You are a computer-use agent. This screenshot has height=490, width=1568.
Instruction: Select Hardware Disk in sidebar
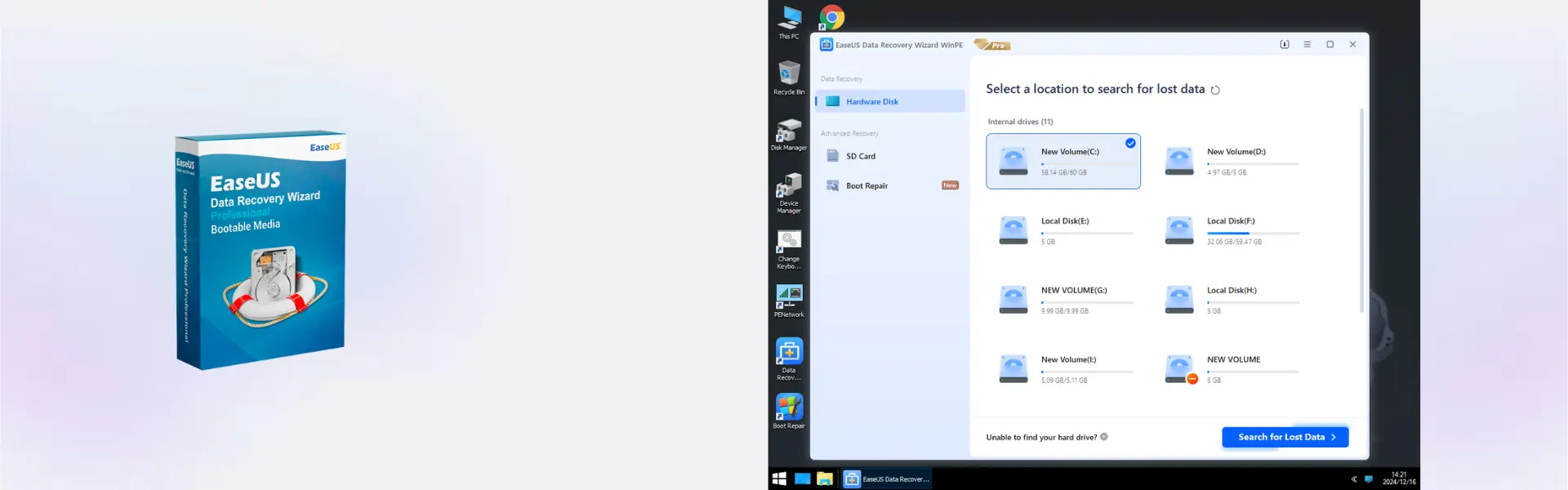[890, 101]
